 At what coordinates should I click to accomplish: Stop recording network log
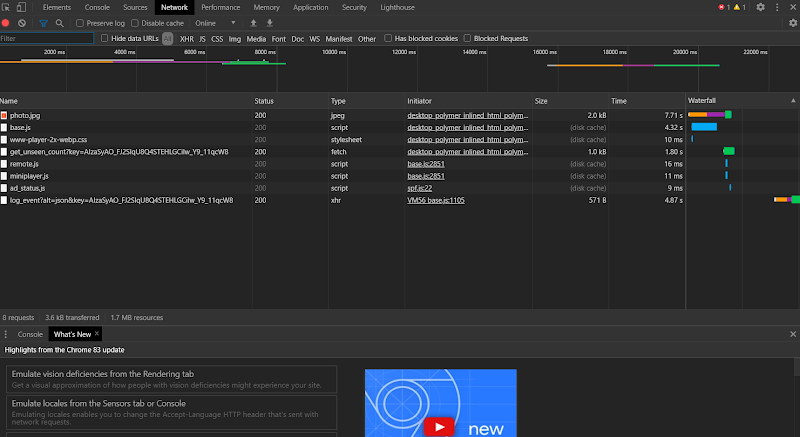[x=6, y=23]
